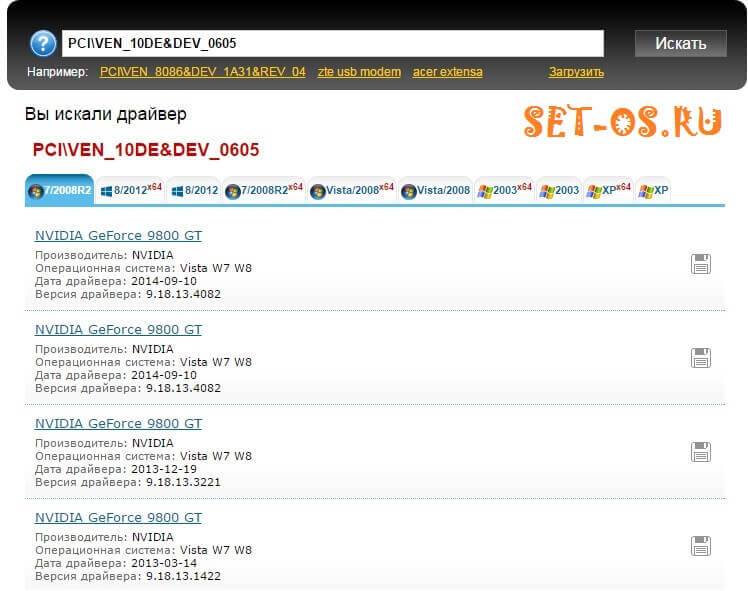Switch to the 7/2008R2 x64 tab
The width and height of the screenshot is (748, 591).
click(x=264, y=190)
